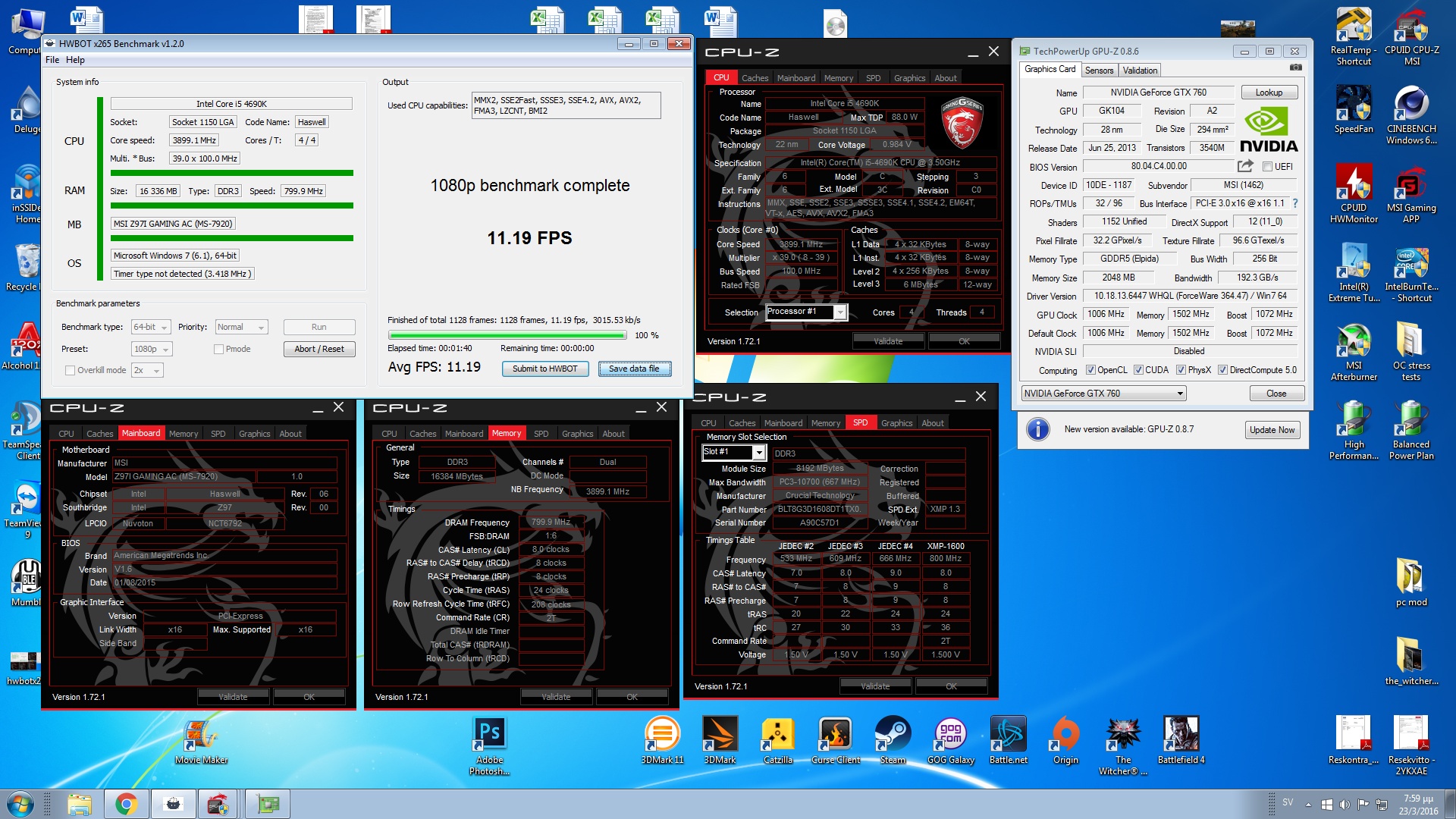
Task: Click the Close button in GPU-Z
Action: coord(1276,394)
